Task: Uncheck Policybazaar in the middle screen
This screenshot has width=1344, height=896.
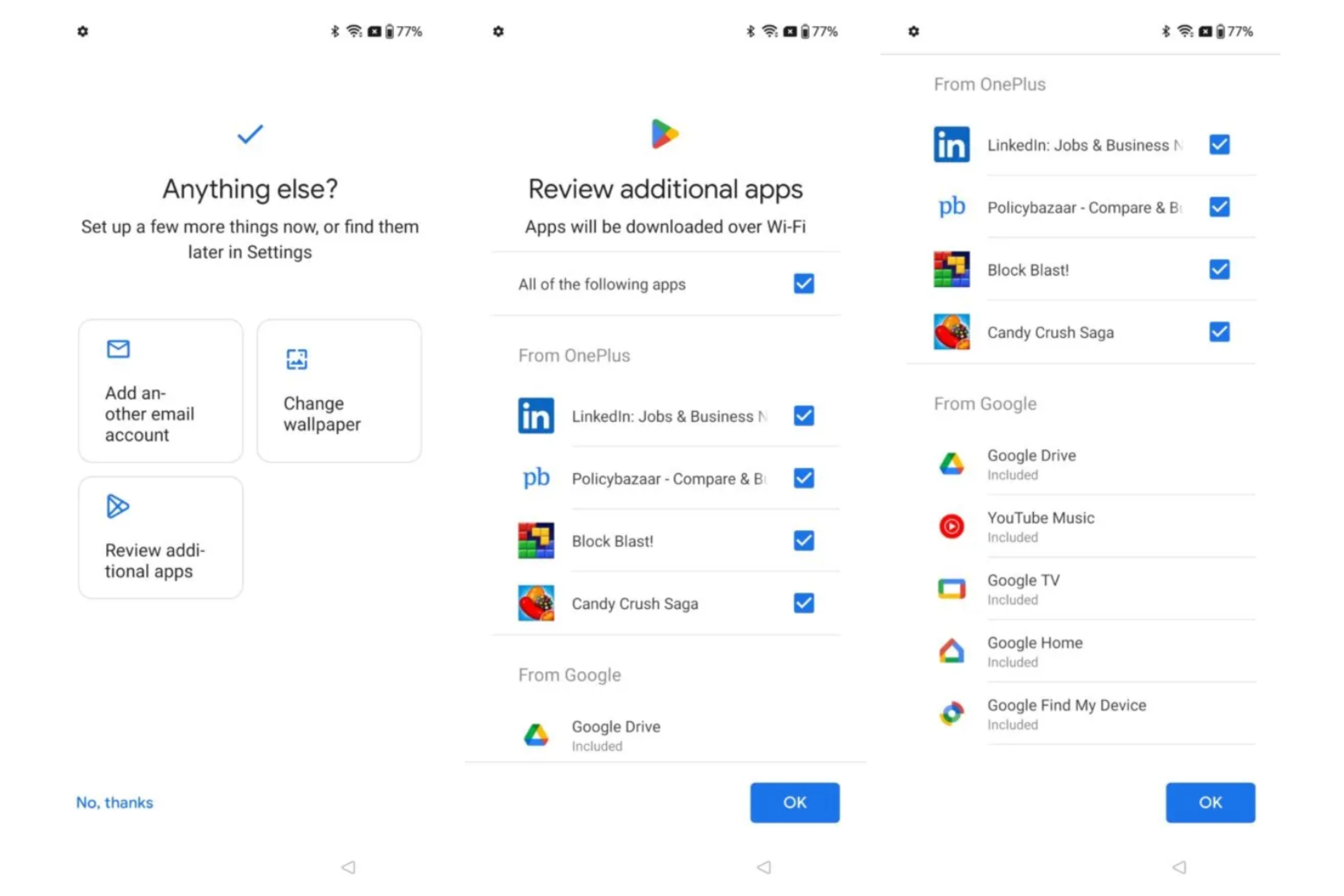Action: tap(803, 478)
